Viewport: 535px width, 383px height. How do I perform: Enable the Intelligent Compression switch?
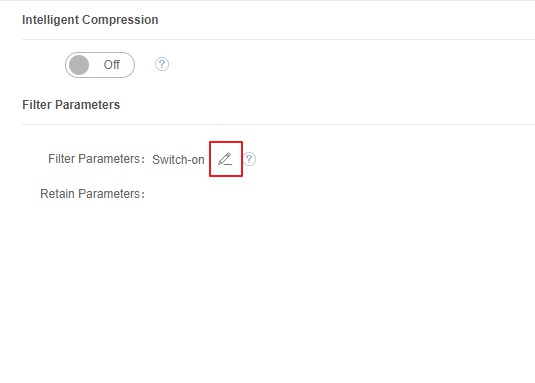tap(100, 65)
